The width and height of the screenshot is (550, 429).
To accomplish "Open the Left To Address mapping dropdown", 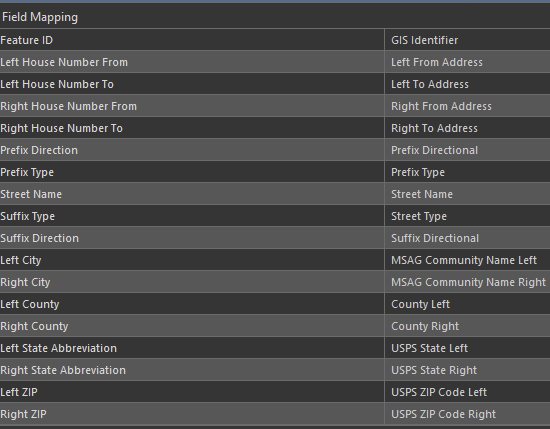I will click(x=467, y=84).
